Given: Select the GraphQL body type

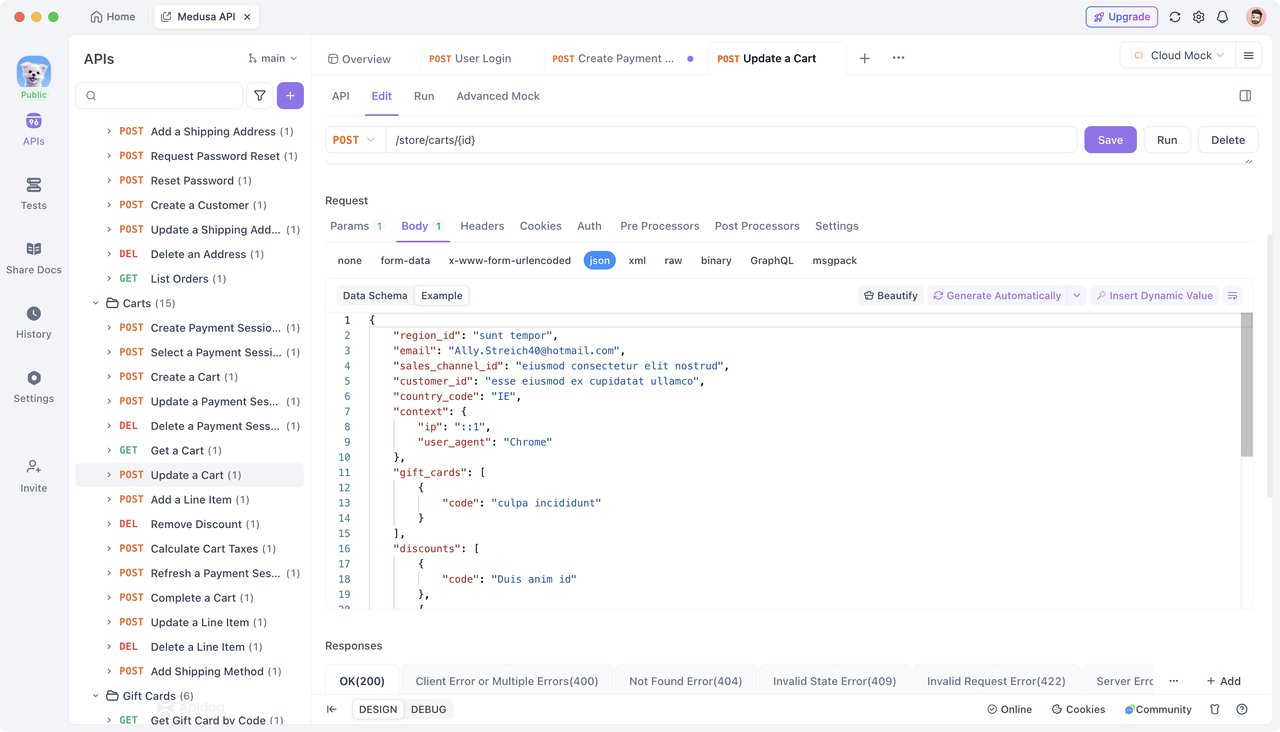Looking at the screenshot, I should [x=772, y=260].
